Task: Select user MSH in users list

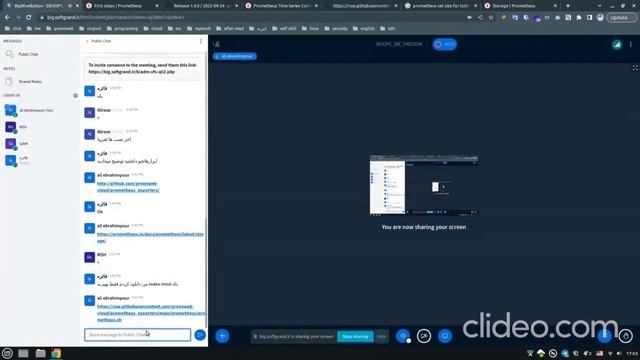Action: pyautogui.click(x=40, y=127)
